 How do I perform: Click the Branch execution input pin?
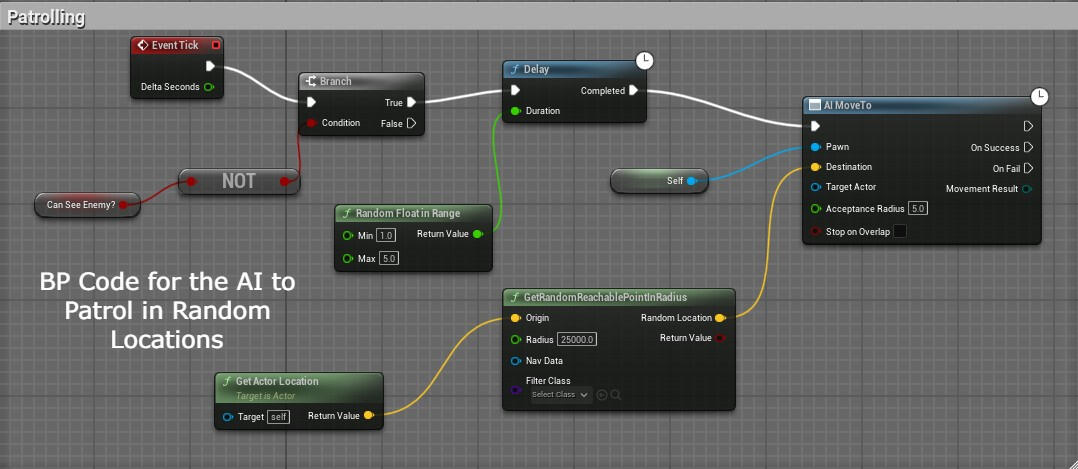pos(311,102)
